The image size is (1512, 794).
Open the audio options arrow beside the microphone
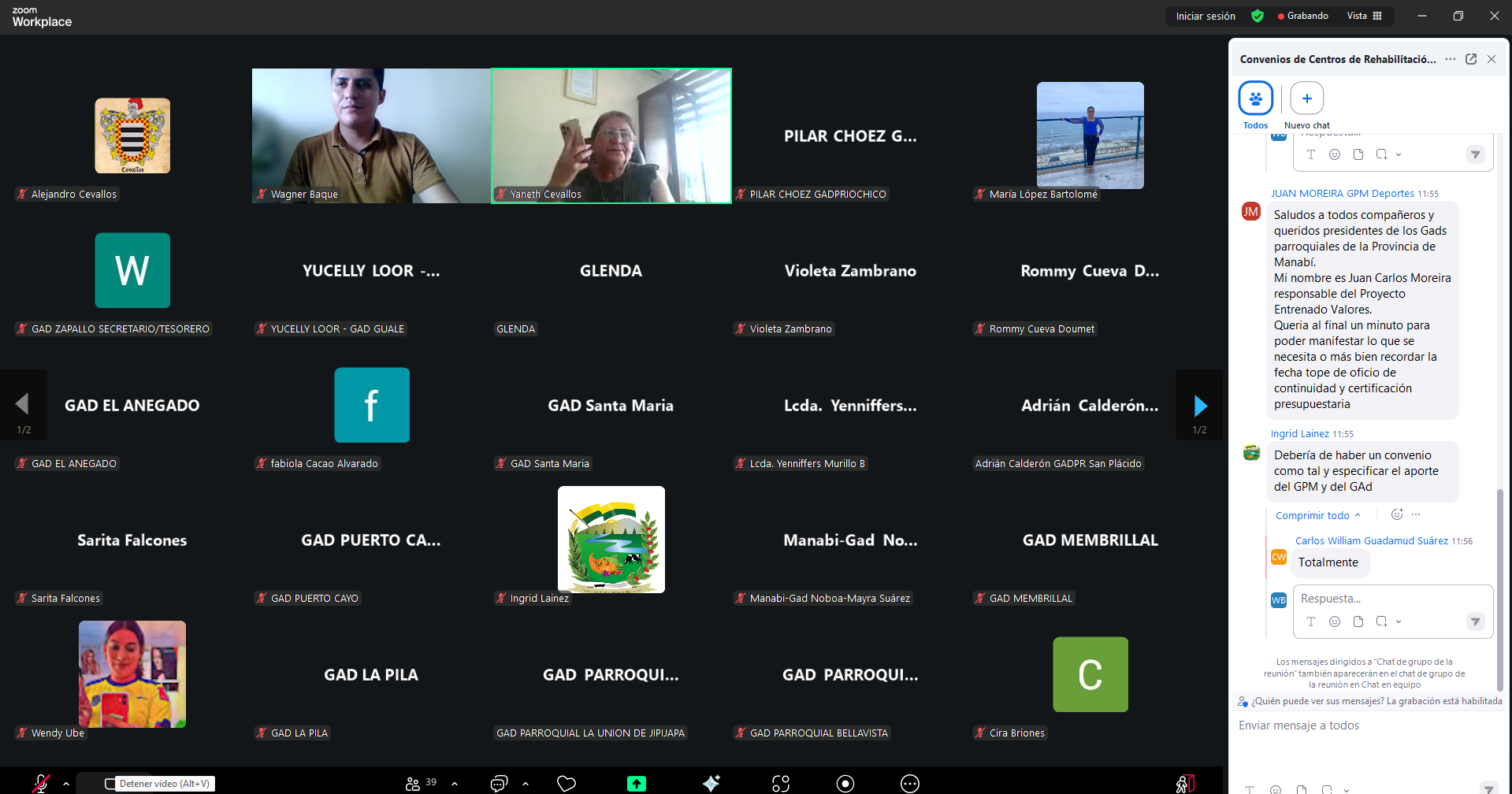coord(66,784)
